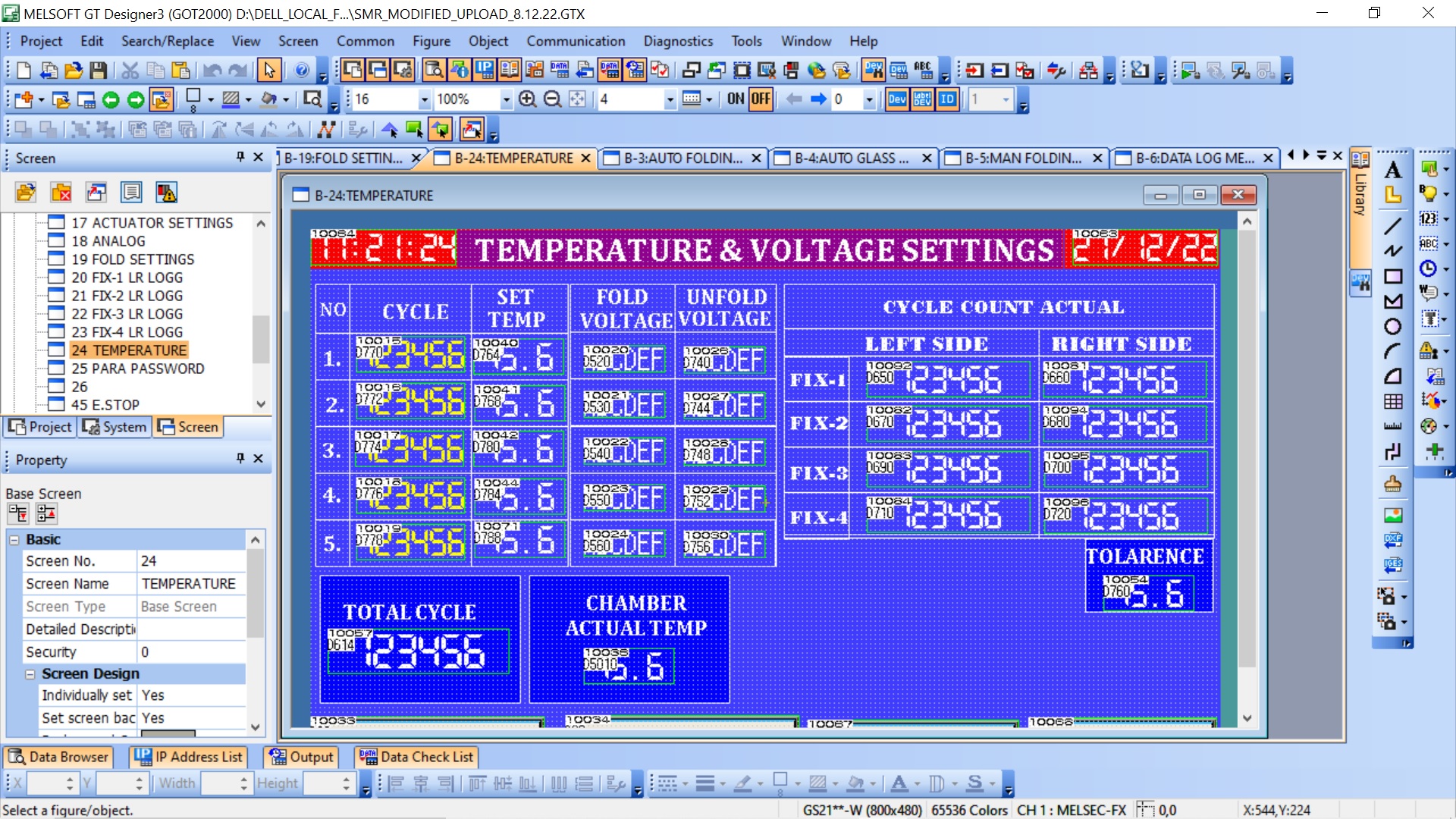
Task: Click the selection arrow tool in toolbar
Action: click(x=269, y=71)
